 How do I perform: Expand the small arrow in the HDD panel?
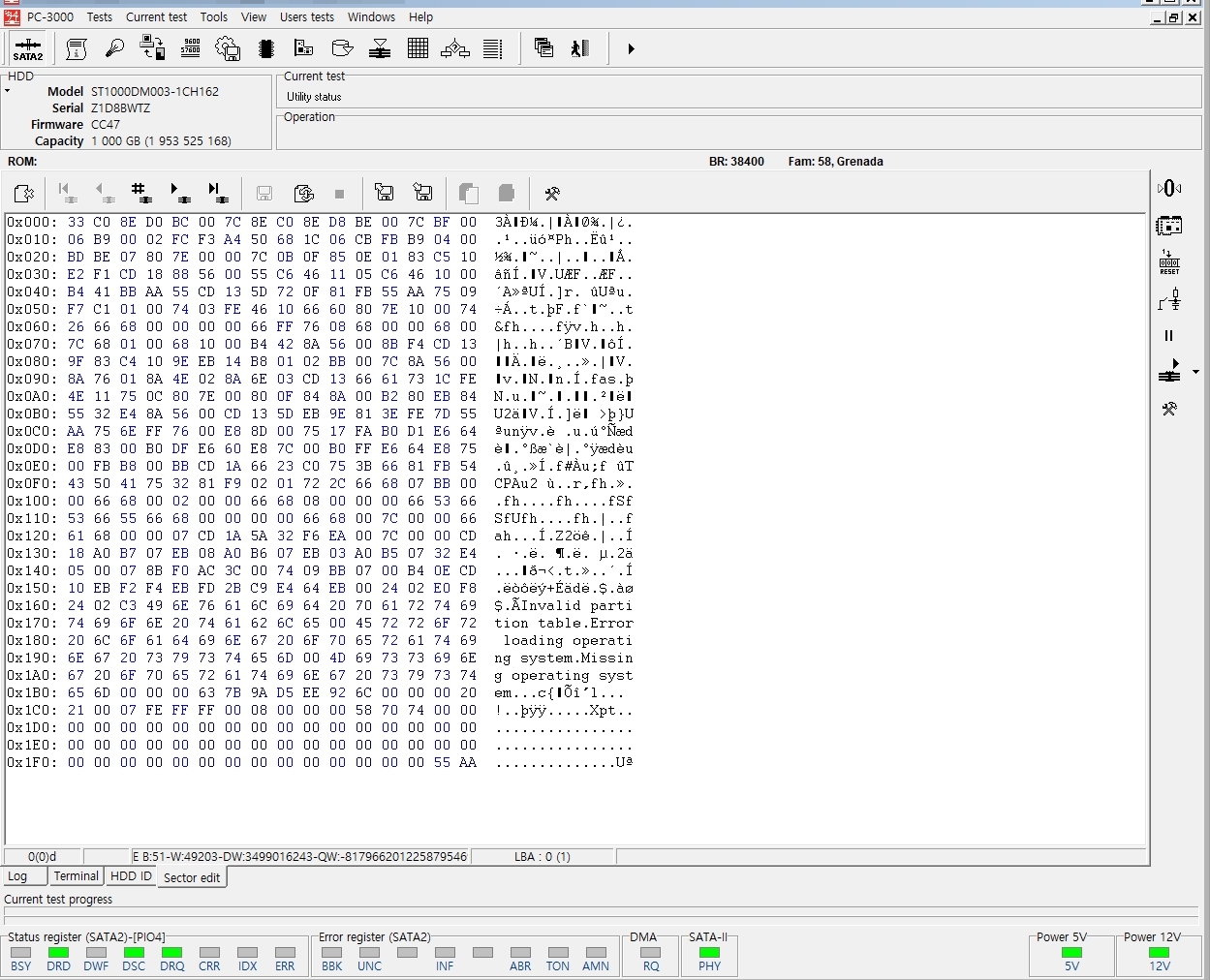click(8, 91)
